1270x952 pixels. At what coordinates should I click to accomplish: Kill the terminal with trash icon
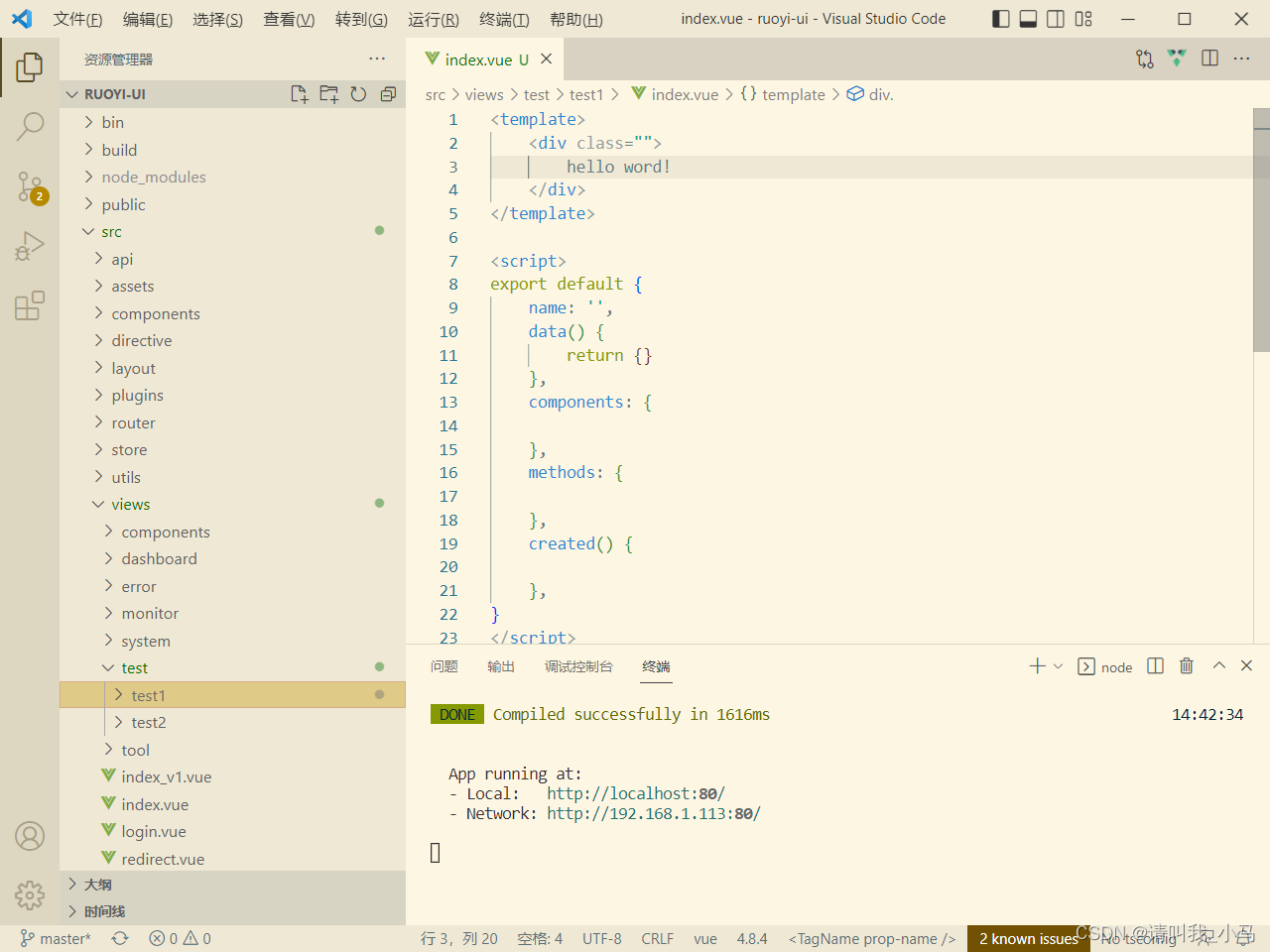pos(1187,666)
